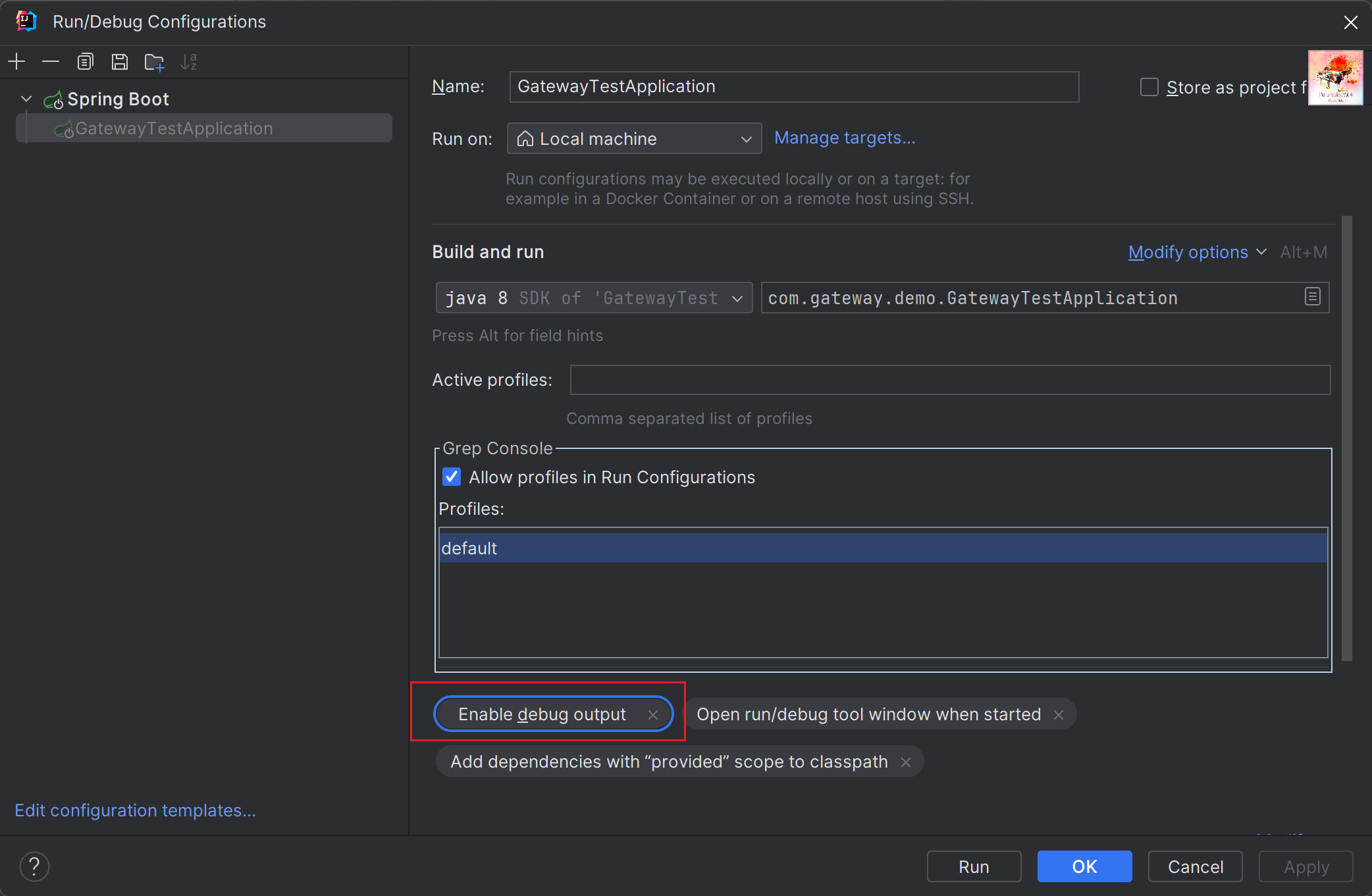Image resolution: width=1372 pixels, height=896 pixels.
Task: Click the Save configuration icon
Action: tap(119, 62)
